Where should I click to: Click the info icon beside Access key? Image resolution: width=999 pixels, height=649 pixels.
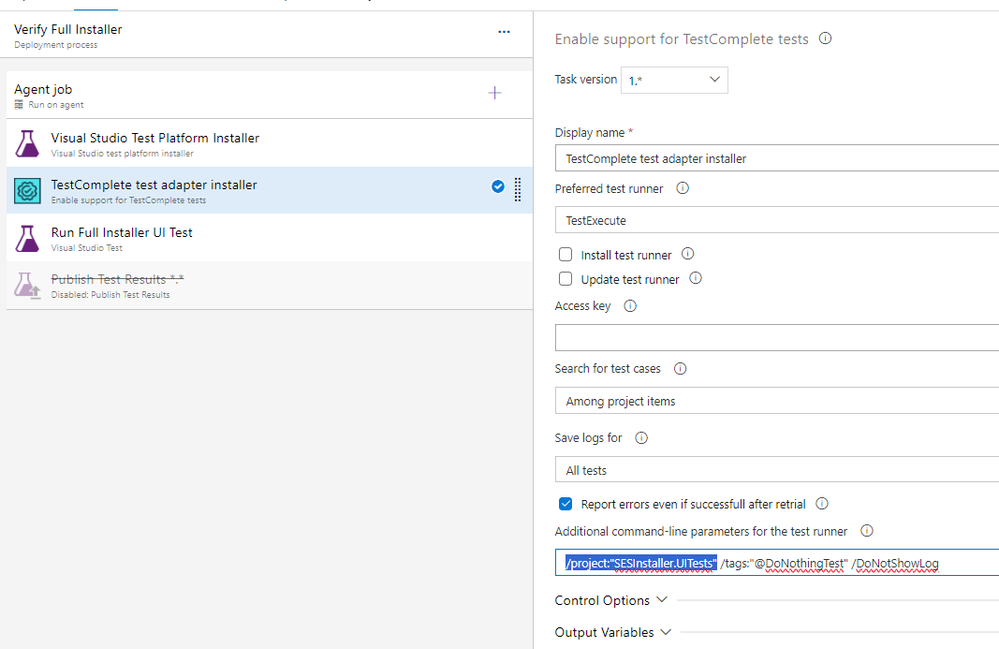tap(630, 306)
